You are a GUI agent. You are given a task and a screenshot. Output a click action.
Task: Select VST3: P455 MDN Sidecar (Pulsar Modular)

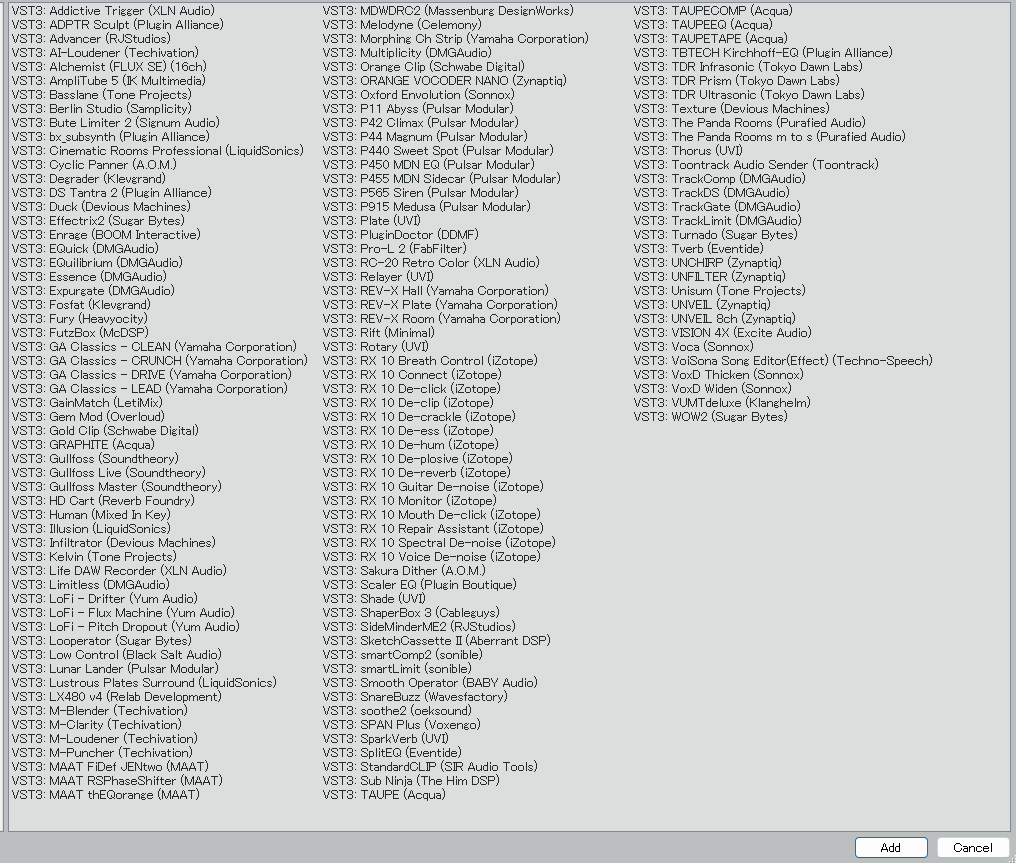(x=442, y=178)
